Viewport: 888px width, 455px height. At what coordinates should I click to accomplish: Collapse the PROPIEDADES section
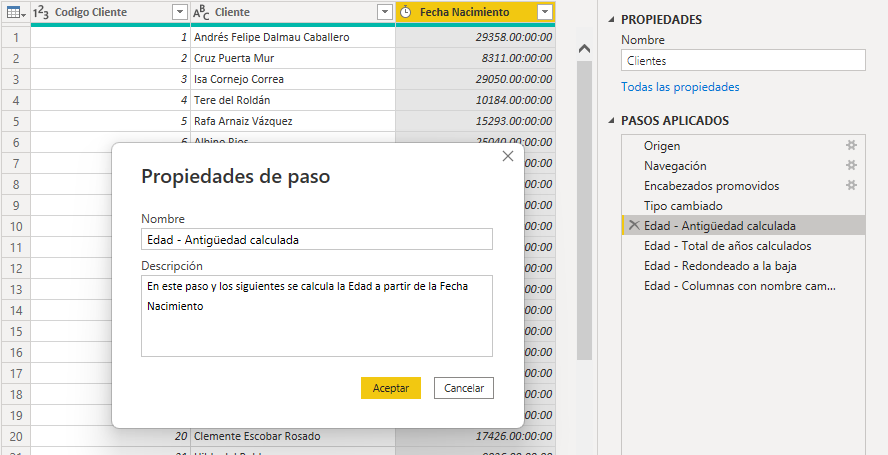611,19
